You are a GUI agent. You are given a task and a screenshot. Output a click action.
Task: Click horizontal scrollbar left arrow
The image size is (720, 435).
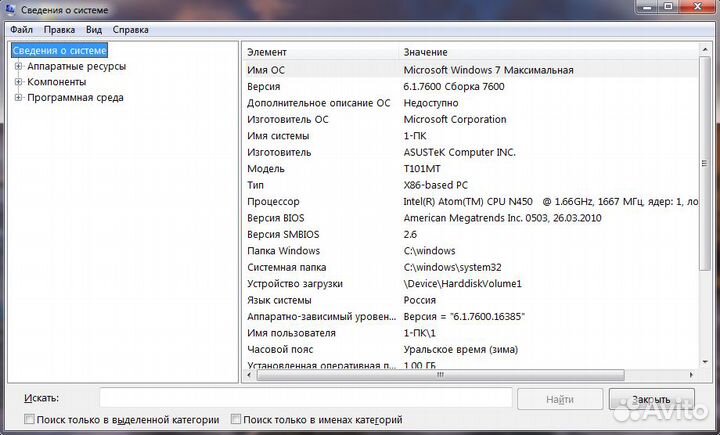point(249,375)
